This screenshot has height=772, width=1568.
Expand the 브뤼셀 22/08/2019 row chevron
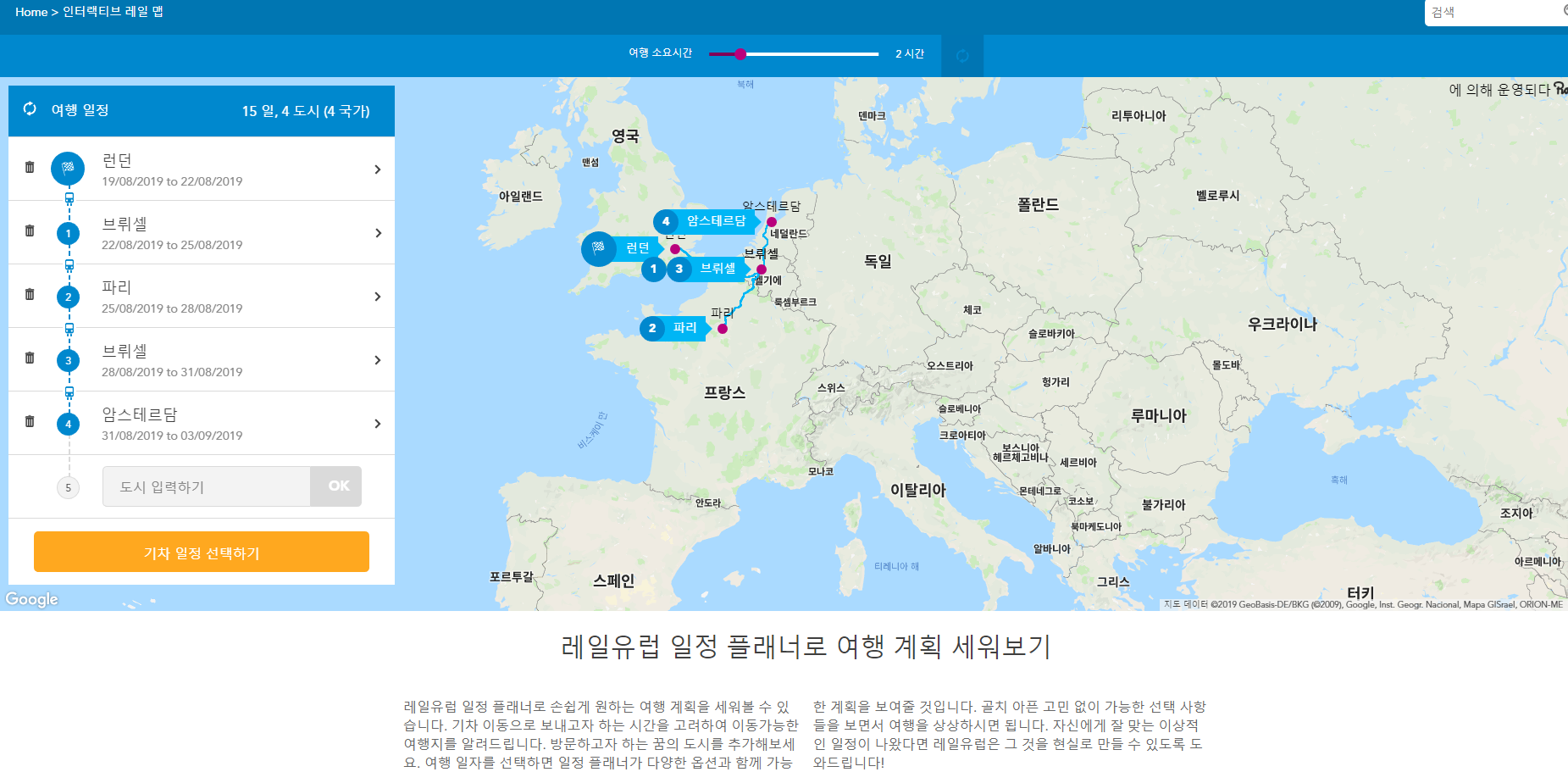pyautogui.click(x=378, y=233)
